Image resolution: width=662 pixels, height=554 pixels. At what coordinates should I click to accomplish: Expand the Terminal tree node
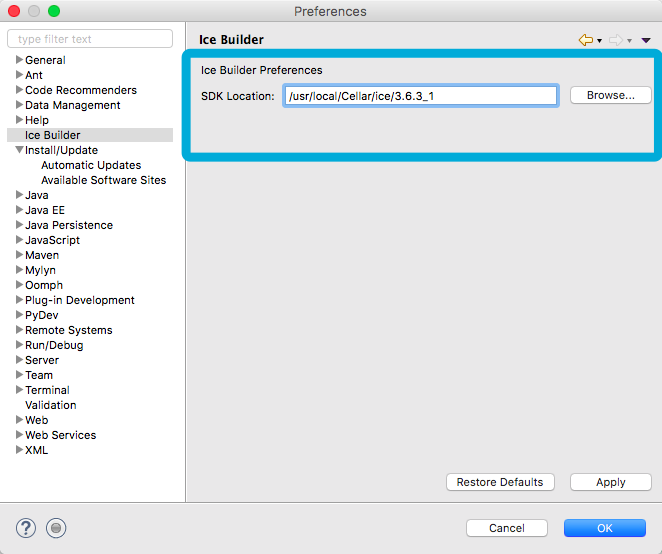coord(19,389)
